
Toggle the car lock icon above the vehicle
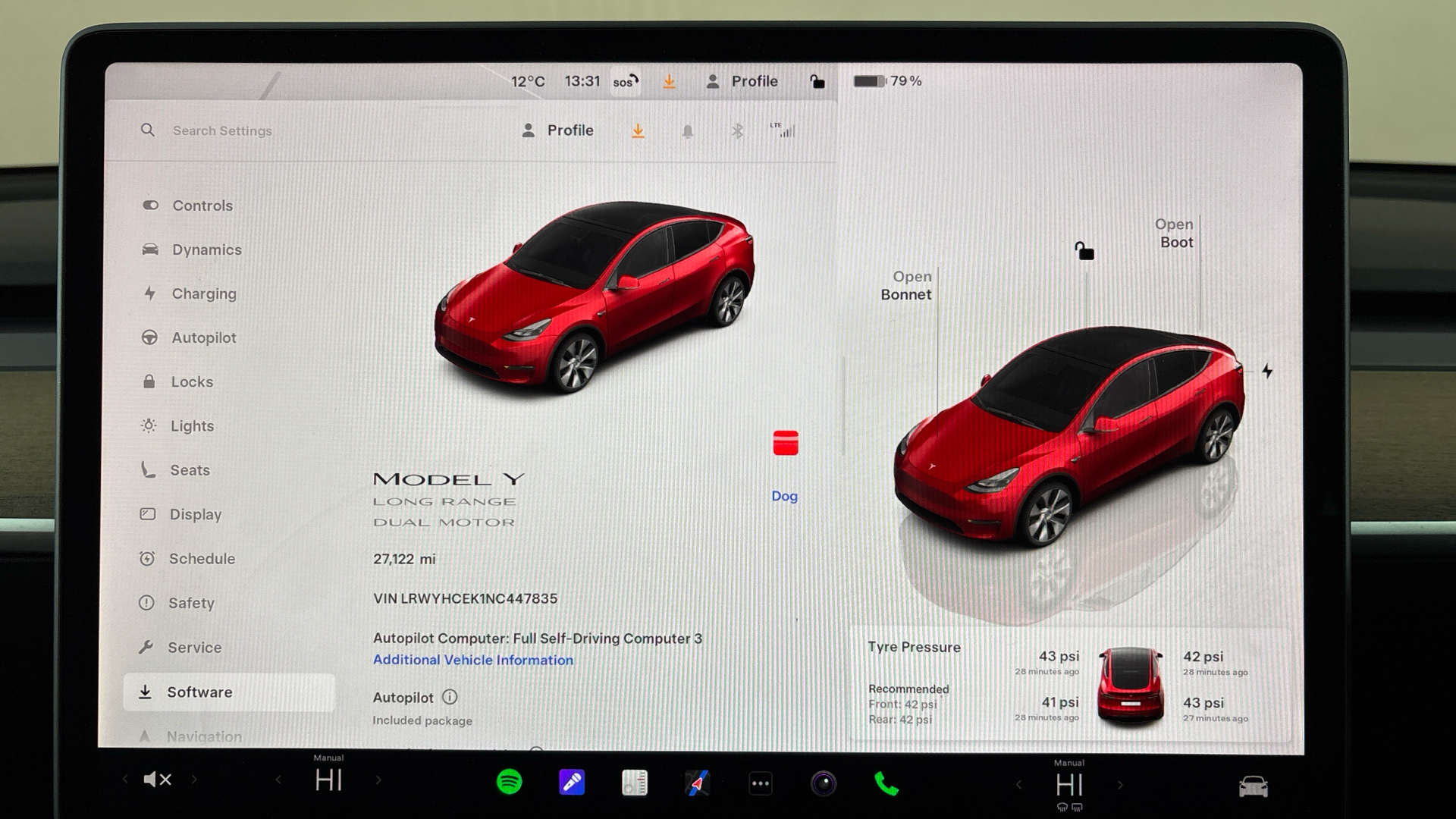[1084, 251]
